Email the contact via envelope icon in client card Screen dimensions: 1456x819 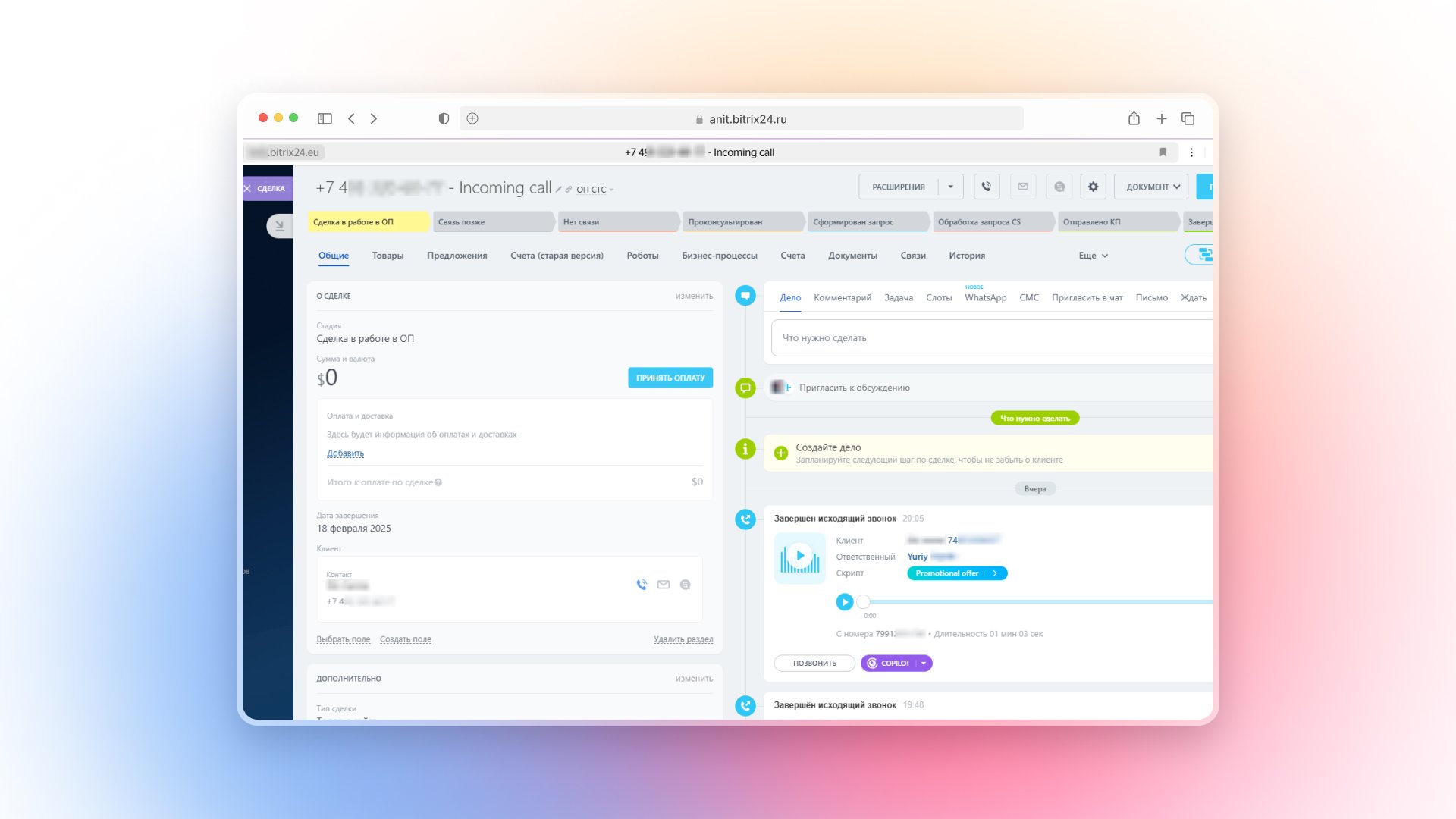click(664, 585)
